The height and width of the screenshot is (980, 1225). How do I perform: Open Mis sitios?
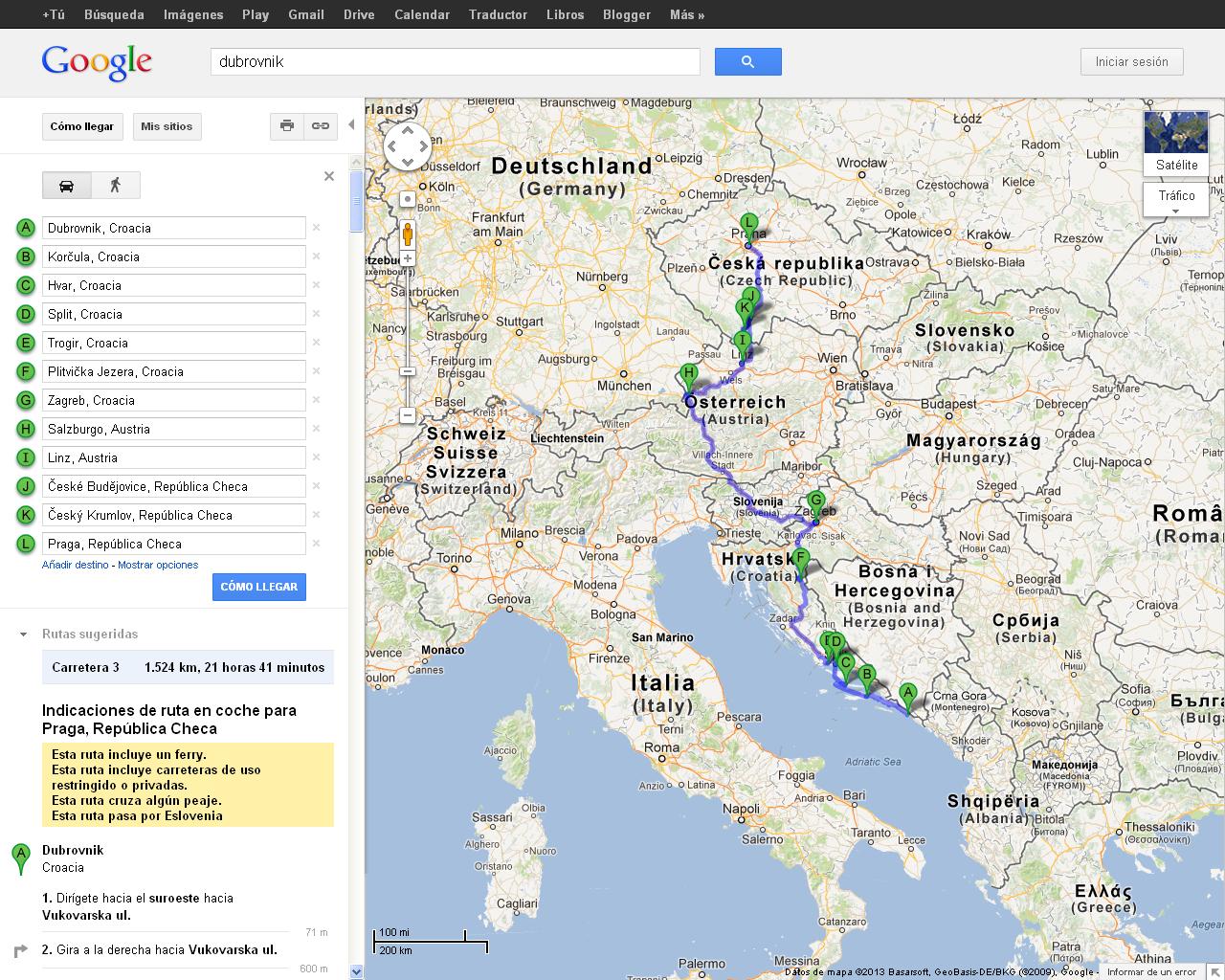pos(167,126)
